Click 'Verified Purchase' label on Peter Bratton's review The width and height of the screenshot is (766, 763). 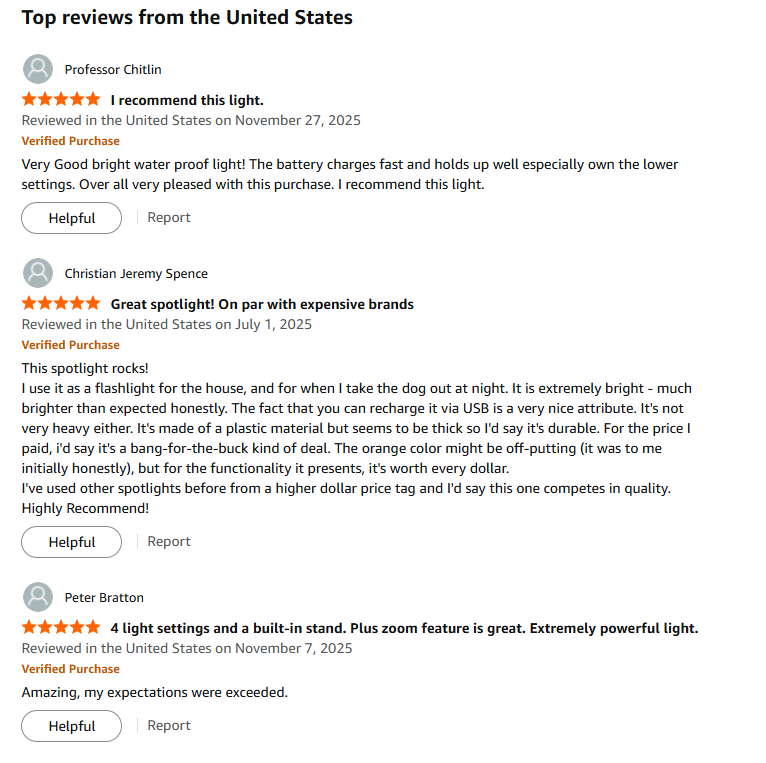click(x=70, y=669)
